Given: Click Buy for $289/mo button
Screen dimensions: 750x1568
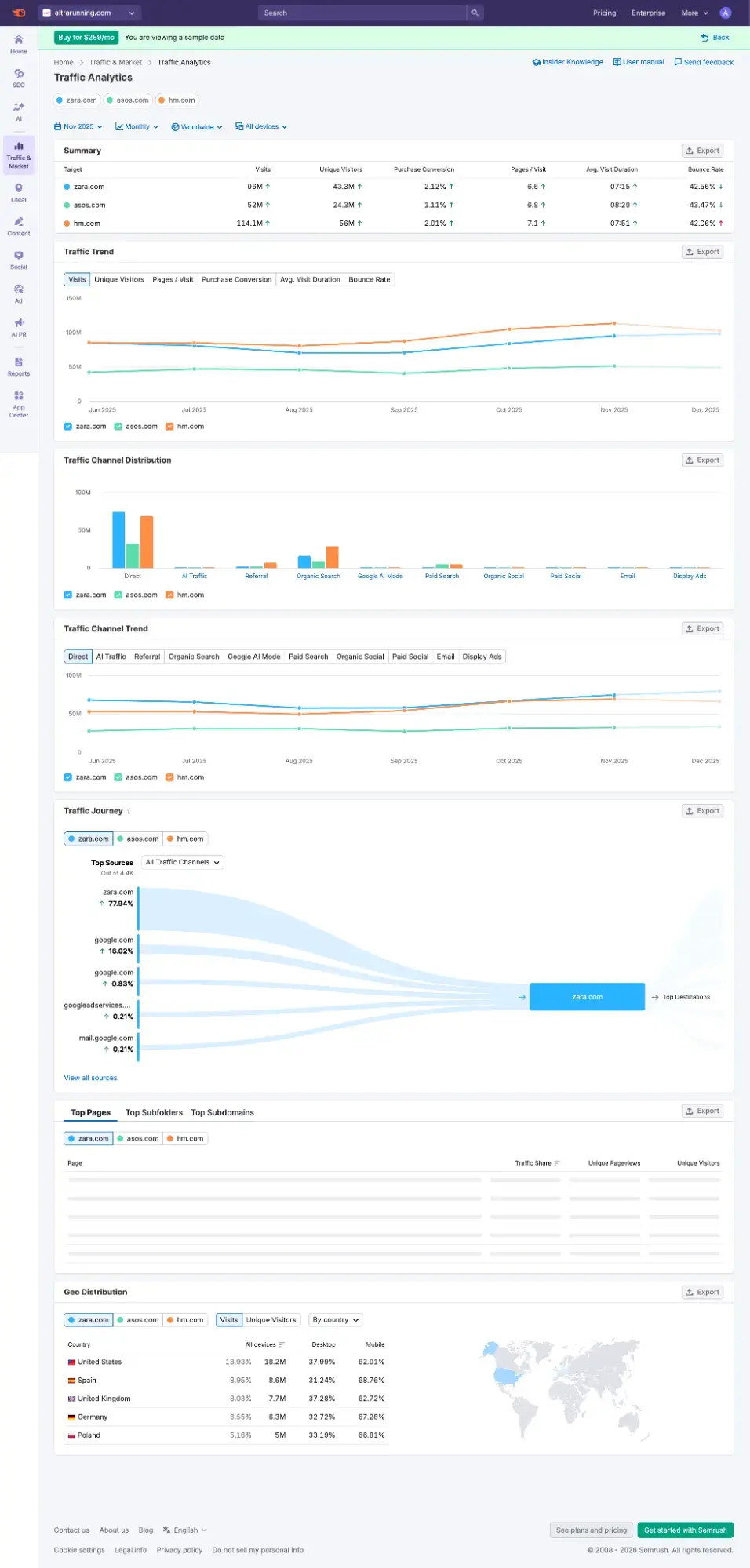Looking at the screenshot, I should click(86, 37).
